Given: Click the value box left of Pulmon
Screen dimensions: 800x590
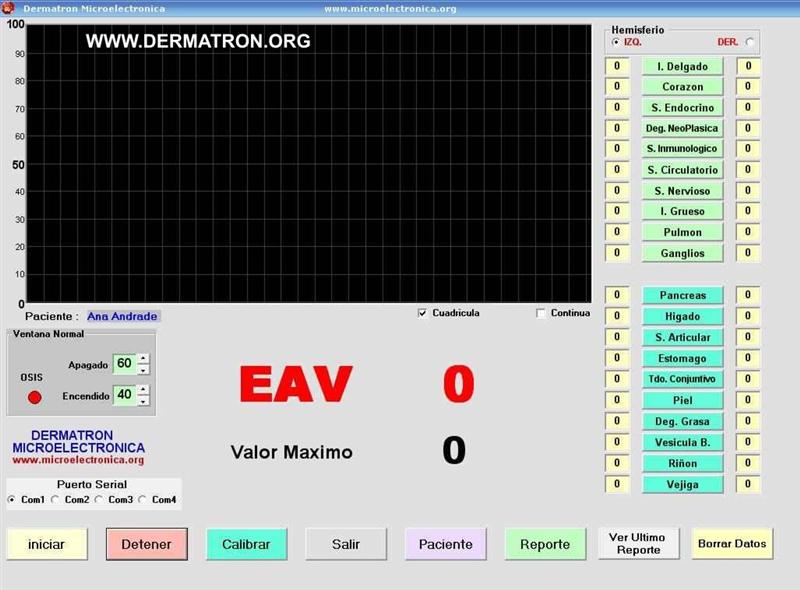Looking at the screenshot, I should coord(617,232).
